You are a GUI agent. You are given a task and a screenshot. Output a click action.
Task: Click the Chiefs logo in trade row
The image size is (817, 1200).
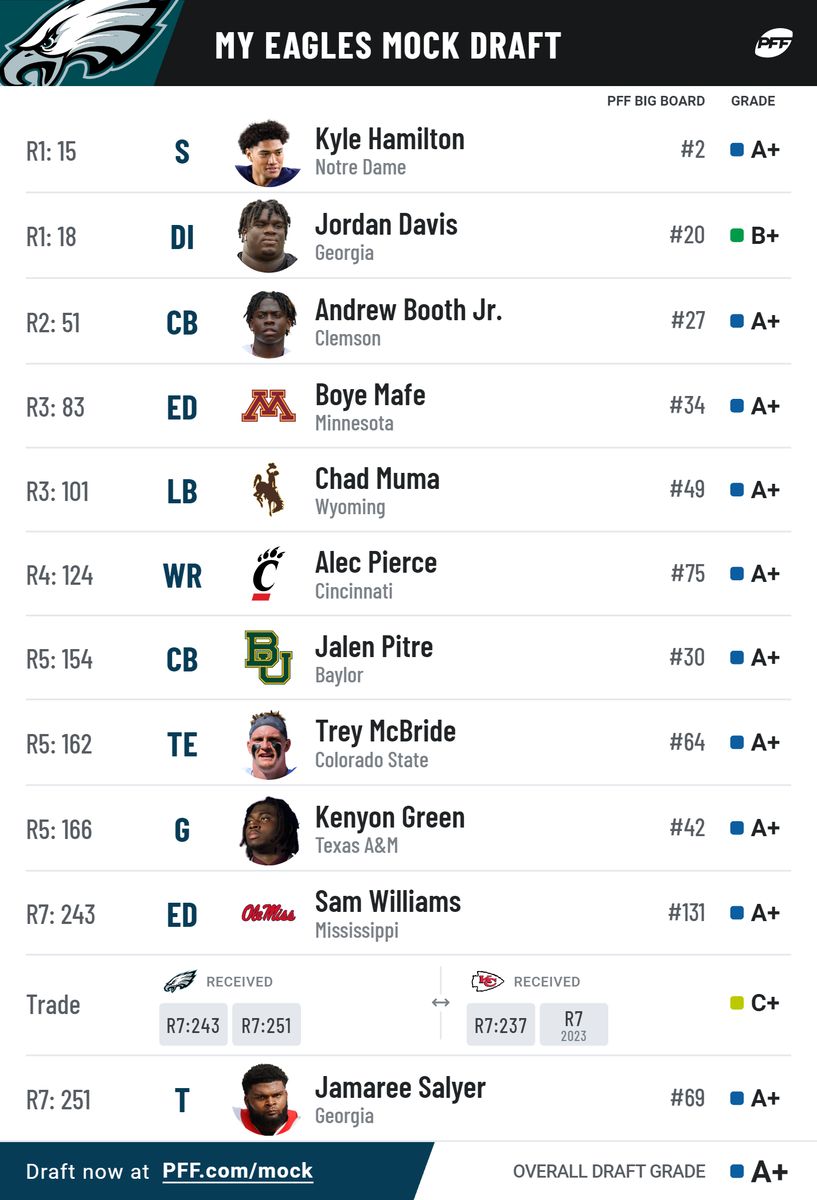pos(487,981)
